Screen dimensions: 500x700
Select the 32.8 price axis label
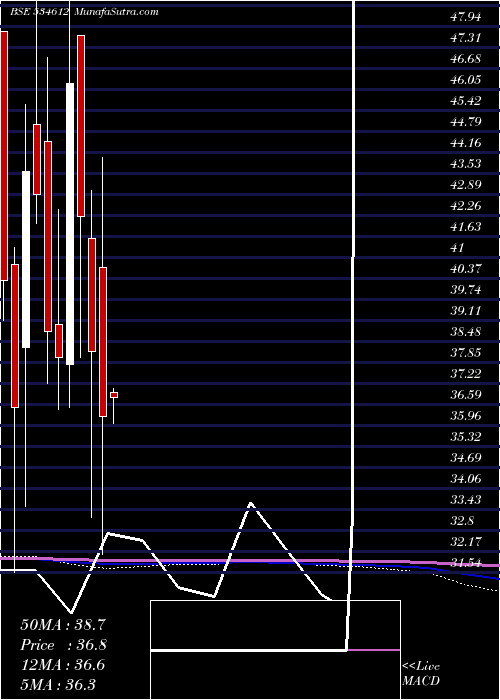coord(462,521)
